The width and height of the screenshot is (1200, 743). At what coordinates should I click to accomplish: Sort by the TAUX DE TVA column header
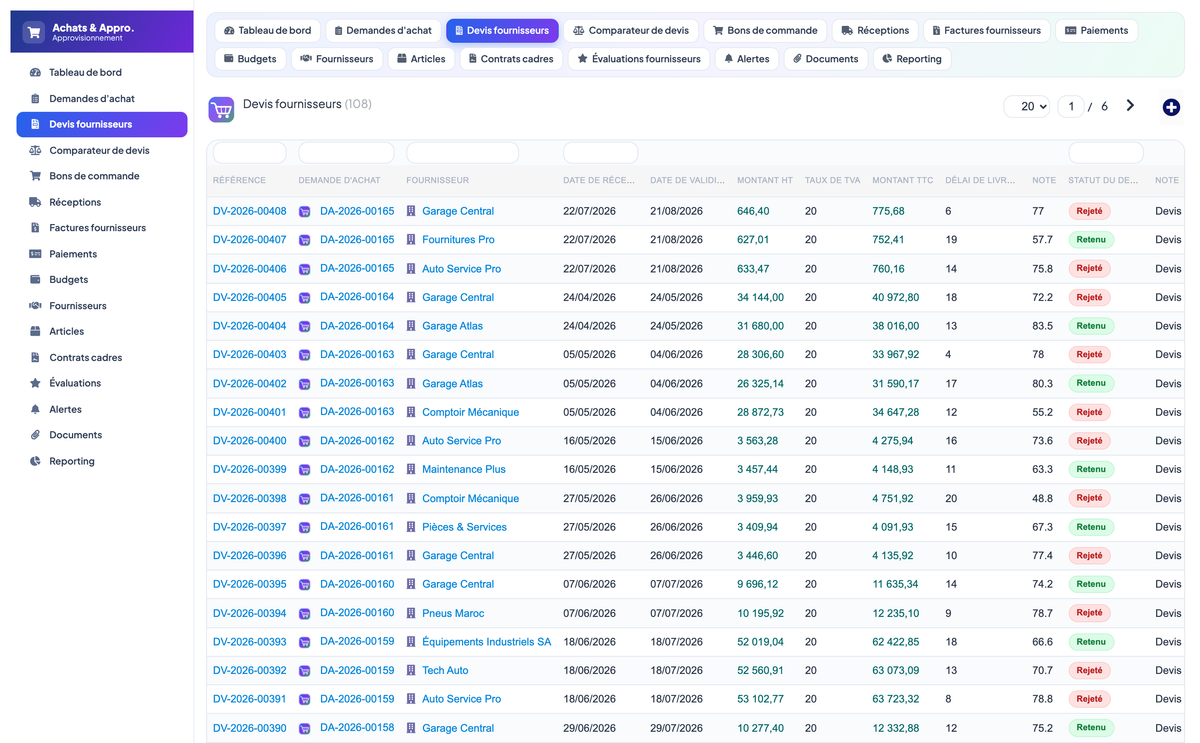[833, 181]
